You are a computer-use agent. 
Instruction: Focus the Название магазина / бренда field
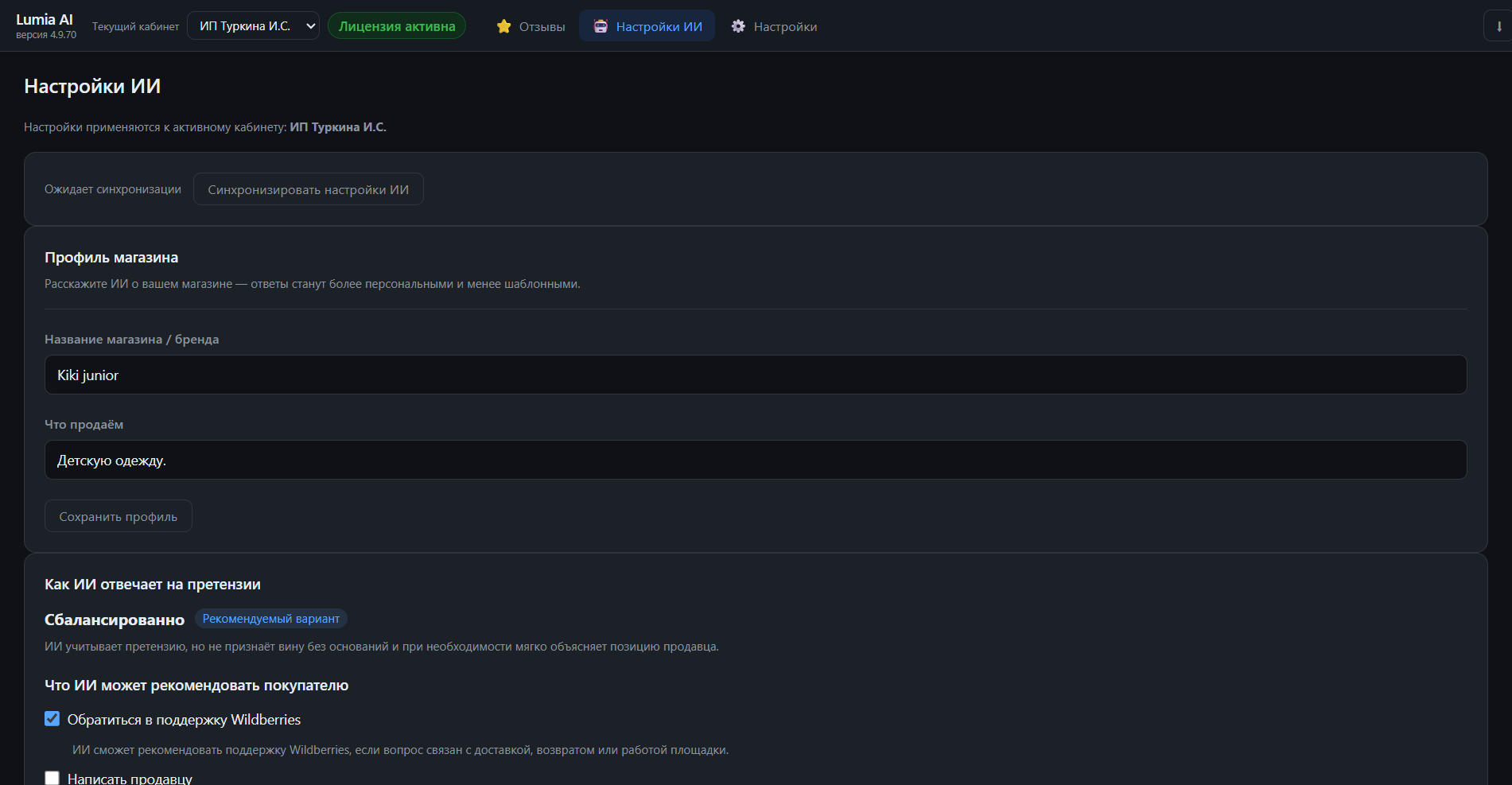(756, 375)
